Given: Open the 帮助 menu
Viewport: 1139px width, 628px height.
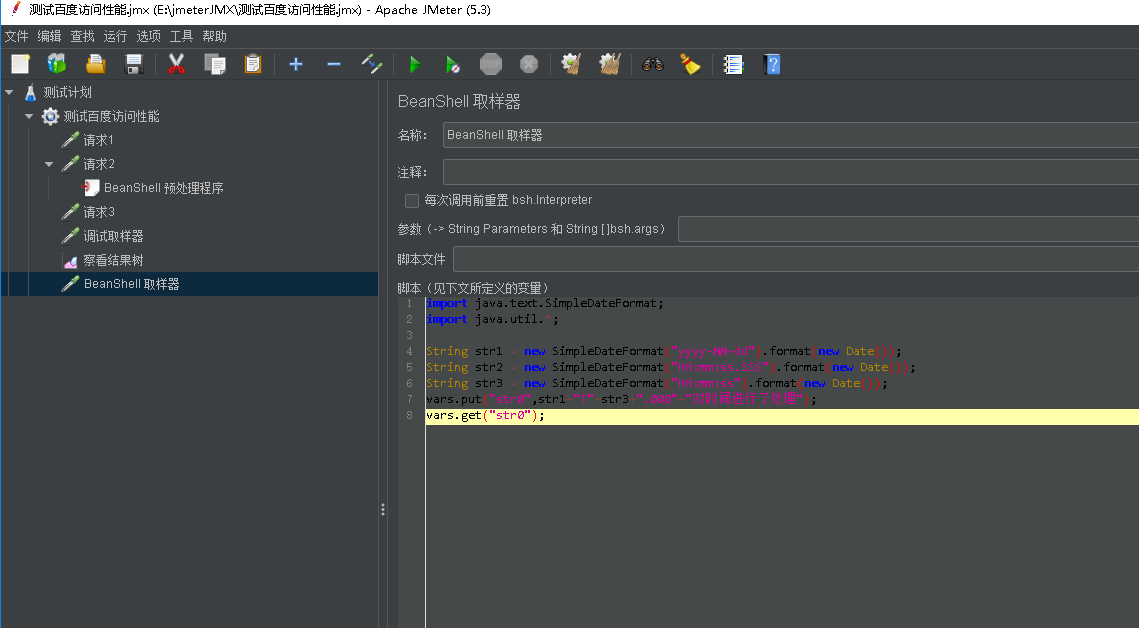Looking at the screenshot, I should coord(214,36).
